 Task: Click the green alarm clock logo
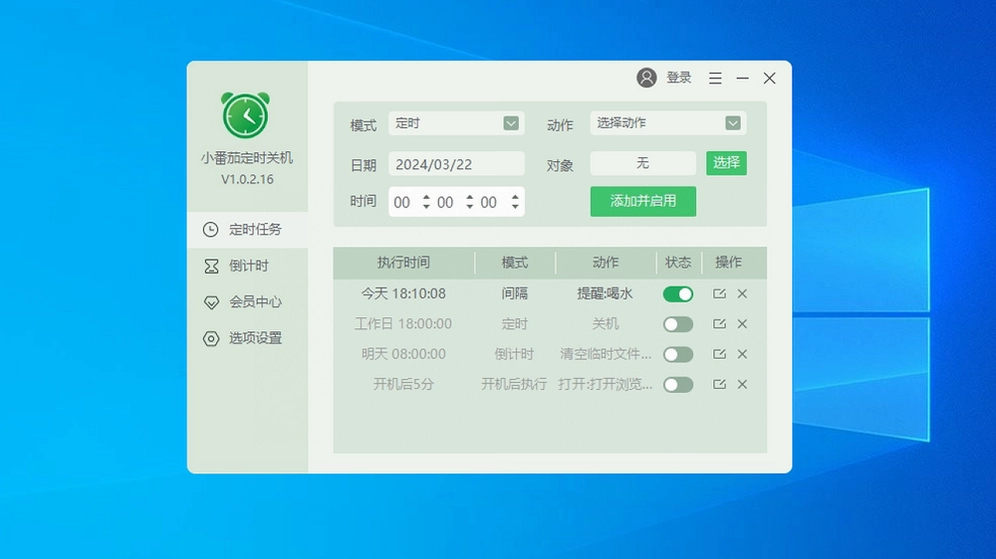(x=246, y=115)
